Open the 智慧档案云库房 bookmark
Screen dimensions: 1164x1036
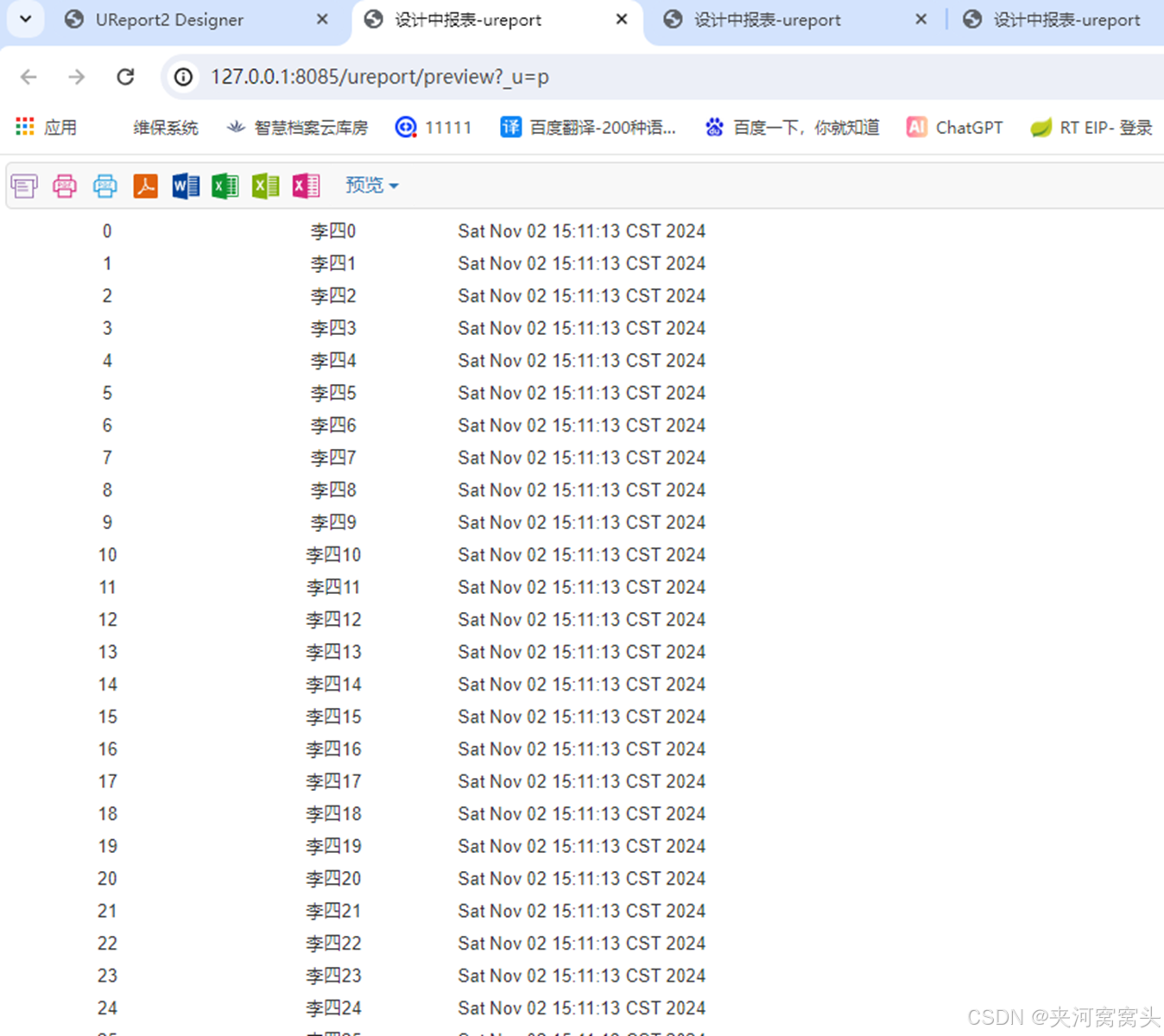[297, 128]
